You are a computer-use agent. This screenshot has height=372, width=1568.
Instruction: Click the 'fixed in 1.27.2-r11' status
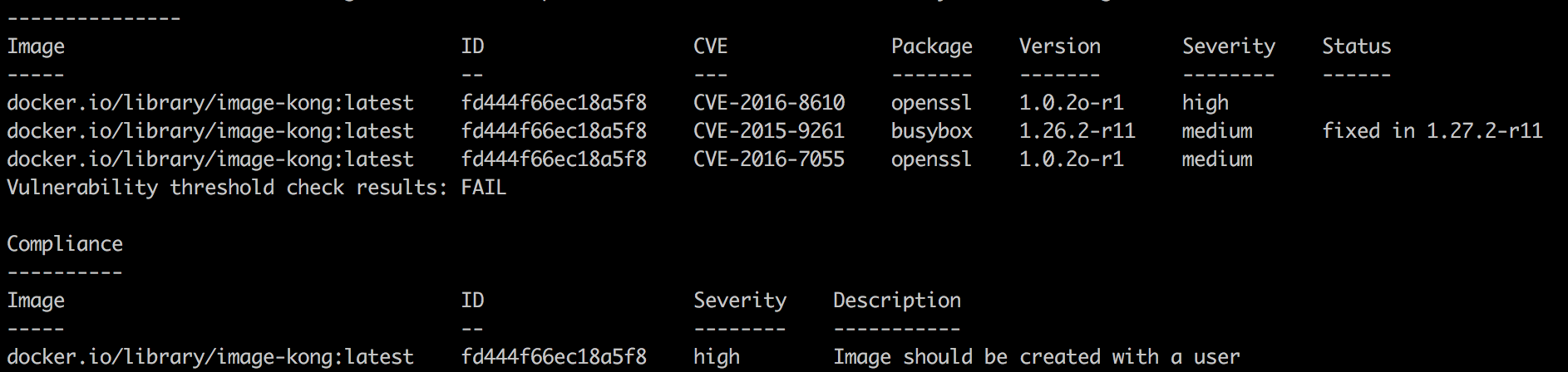[x=1432, y=131]
